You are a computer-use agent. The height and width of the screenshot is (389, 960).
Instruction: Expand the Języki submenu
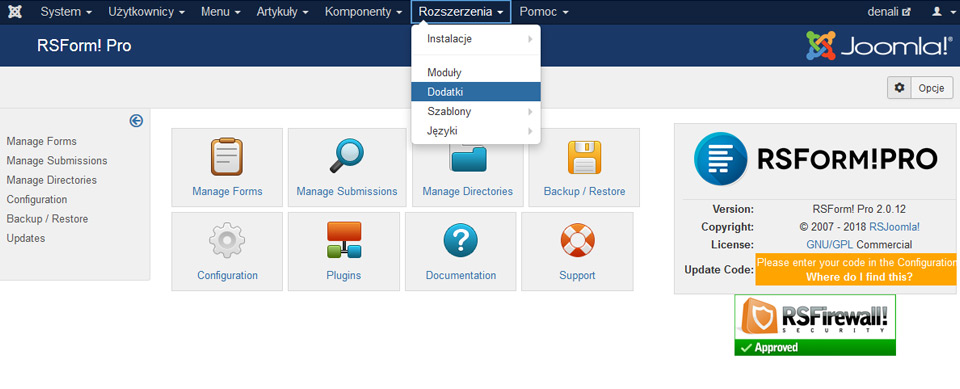(x=476, y=130)
